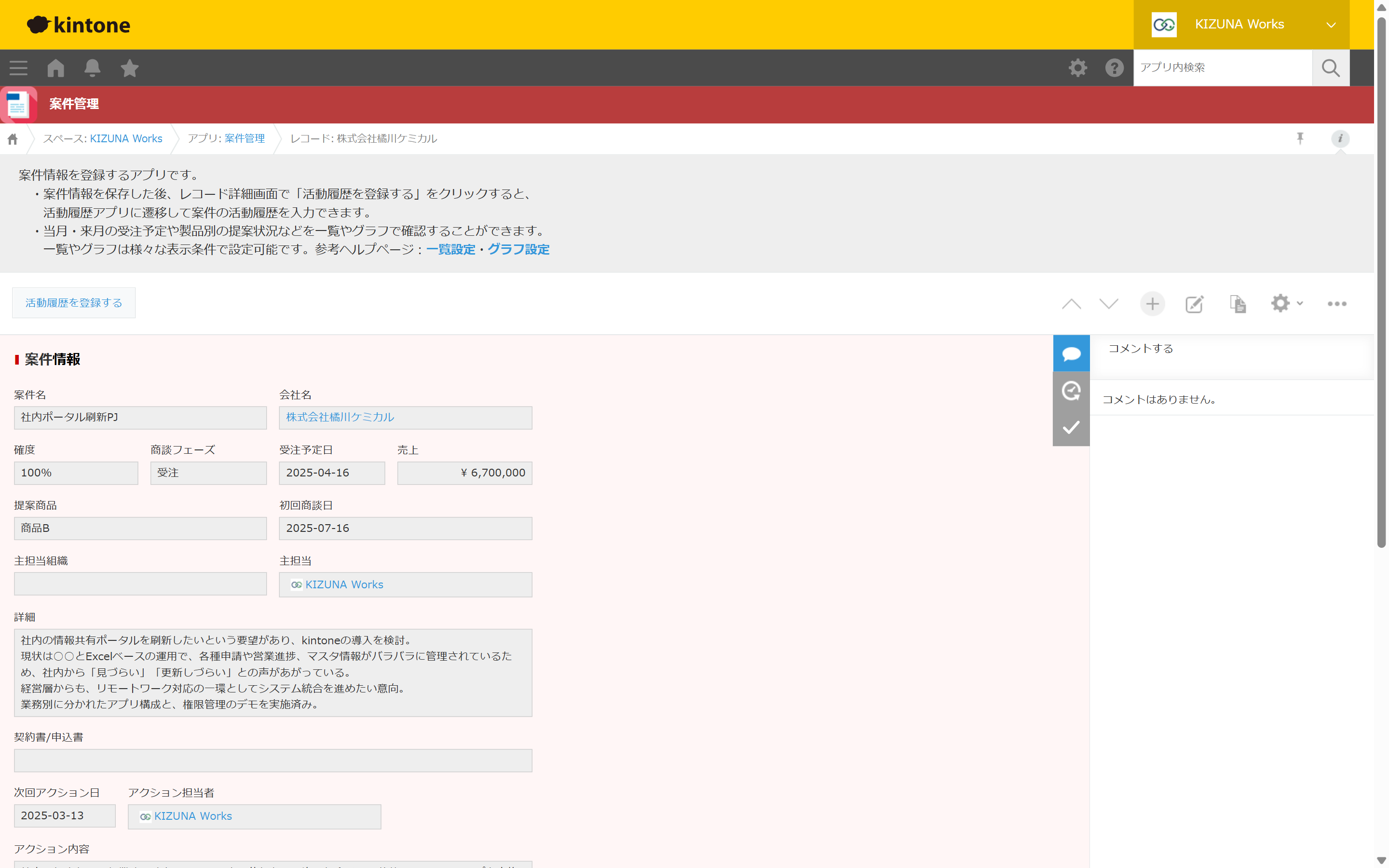Viewport: 1389px width, 868px height.
Task: Open the 株式会社橘川ケミカル company link
Action: coord(340,417)
